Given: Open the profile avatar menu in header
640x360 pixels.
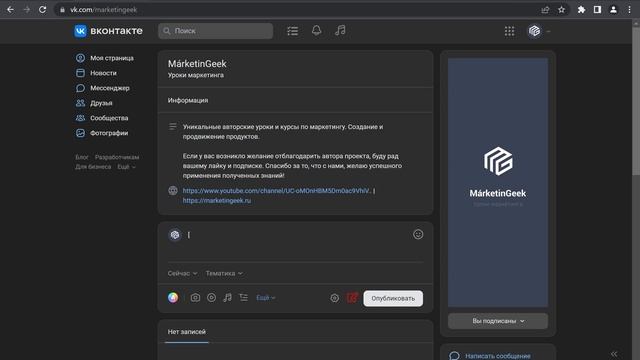Looking at the screenshot, I should pyautogui.click(x=534, y=31).
